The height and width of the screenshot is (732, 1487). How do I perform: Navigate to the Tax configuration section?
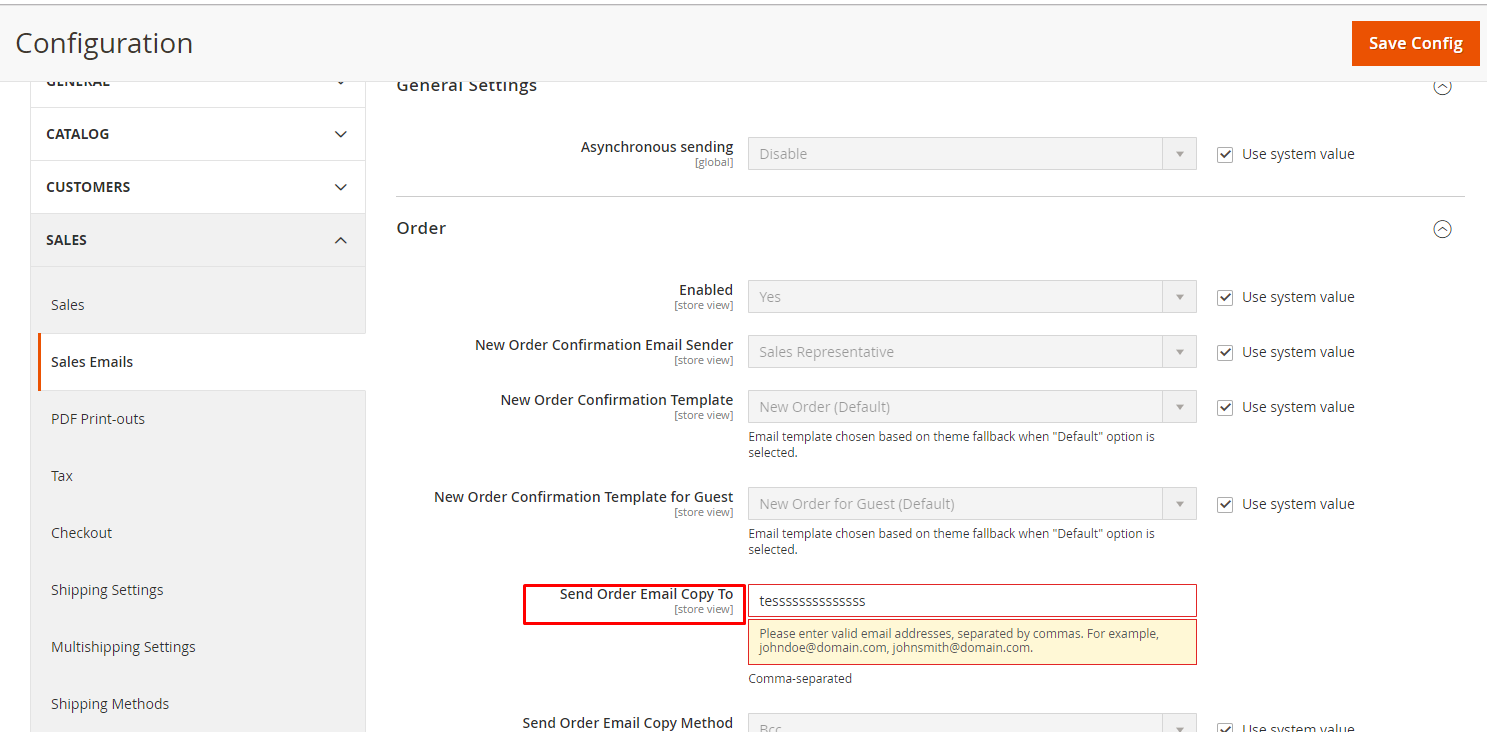pyautogui.click(x=61, y=475)
